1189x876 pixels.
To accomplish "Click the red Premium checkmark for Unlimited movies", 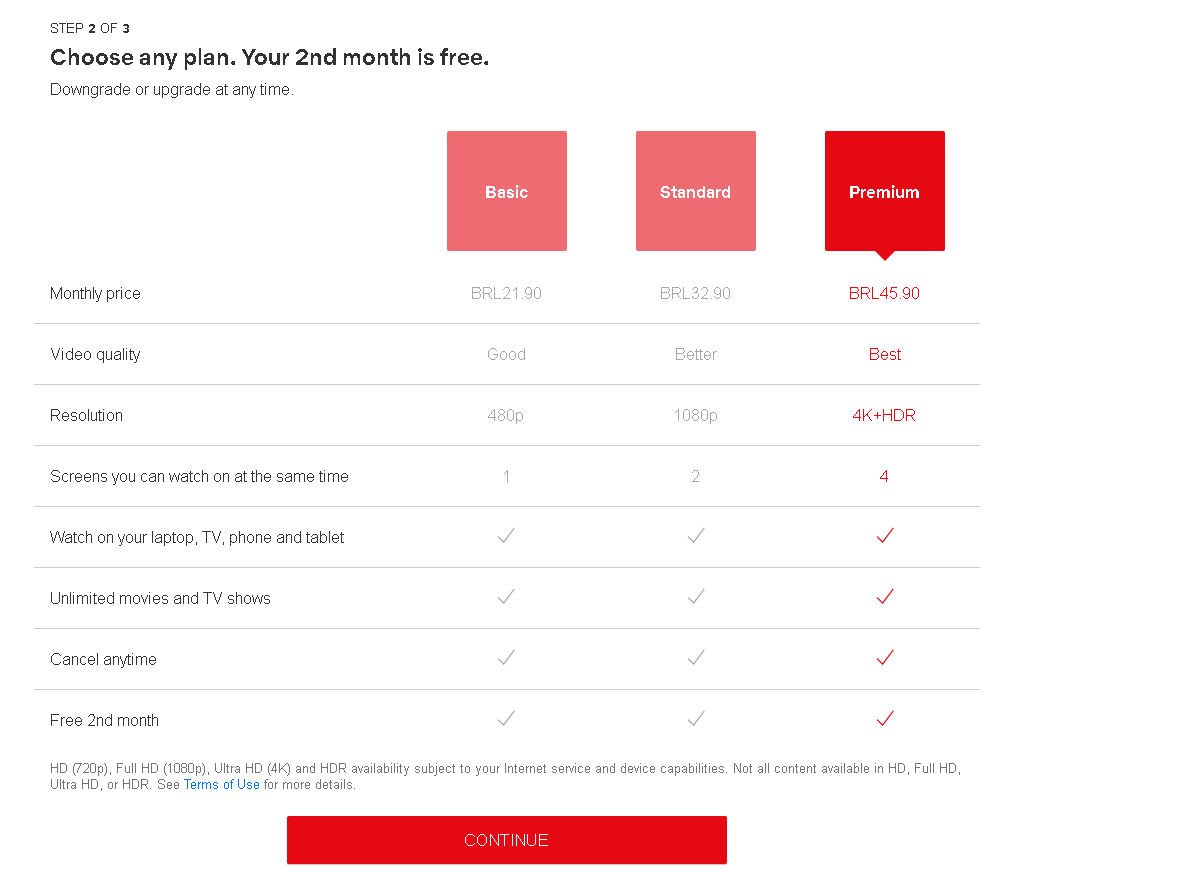I will click(885, 597).
